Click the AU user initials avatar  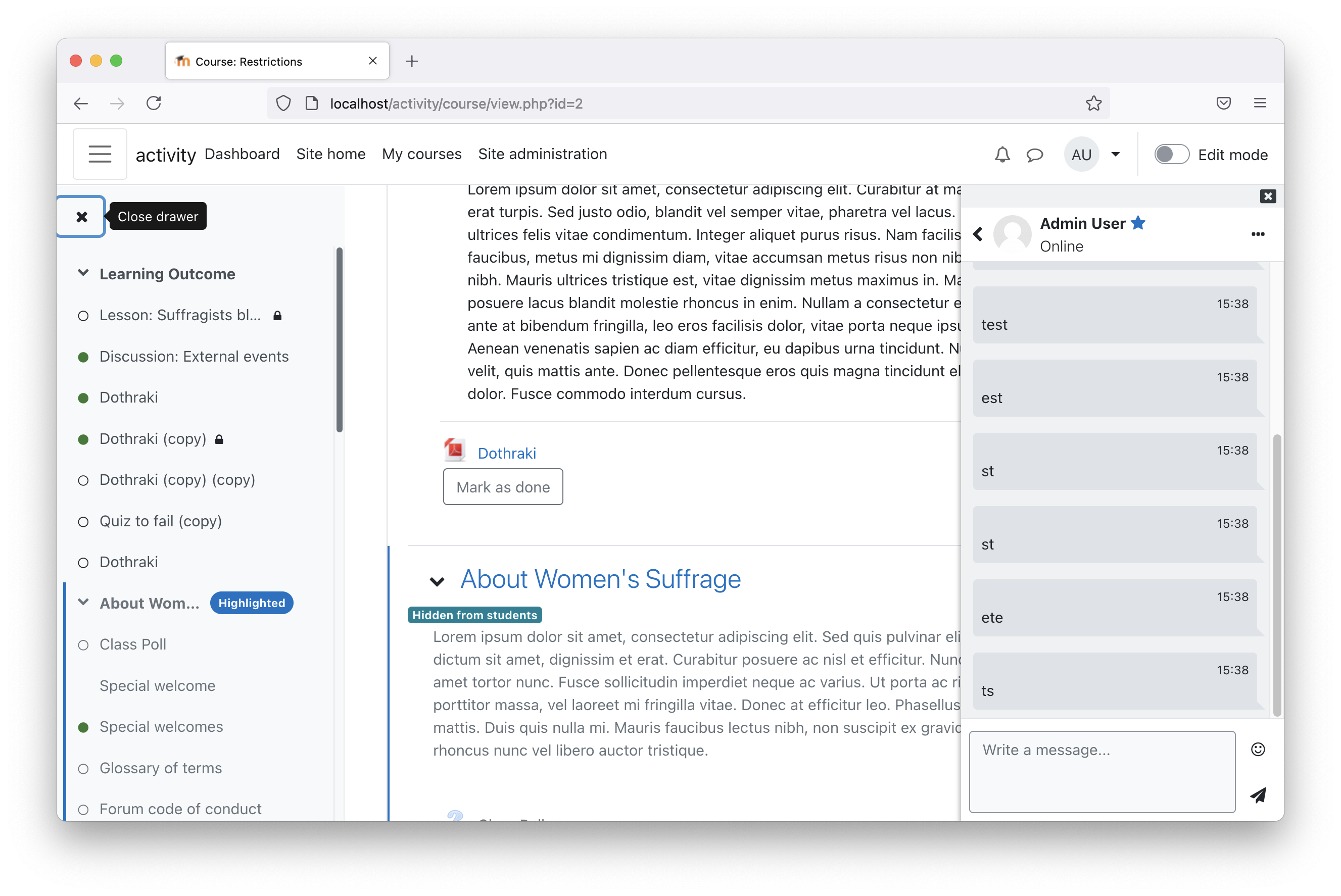point(1081,154)
